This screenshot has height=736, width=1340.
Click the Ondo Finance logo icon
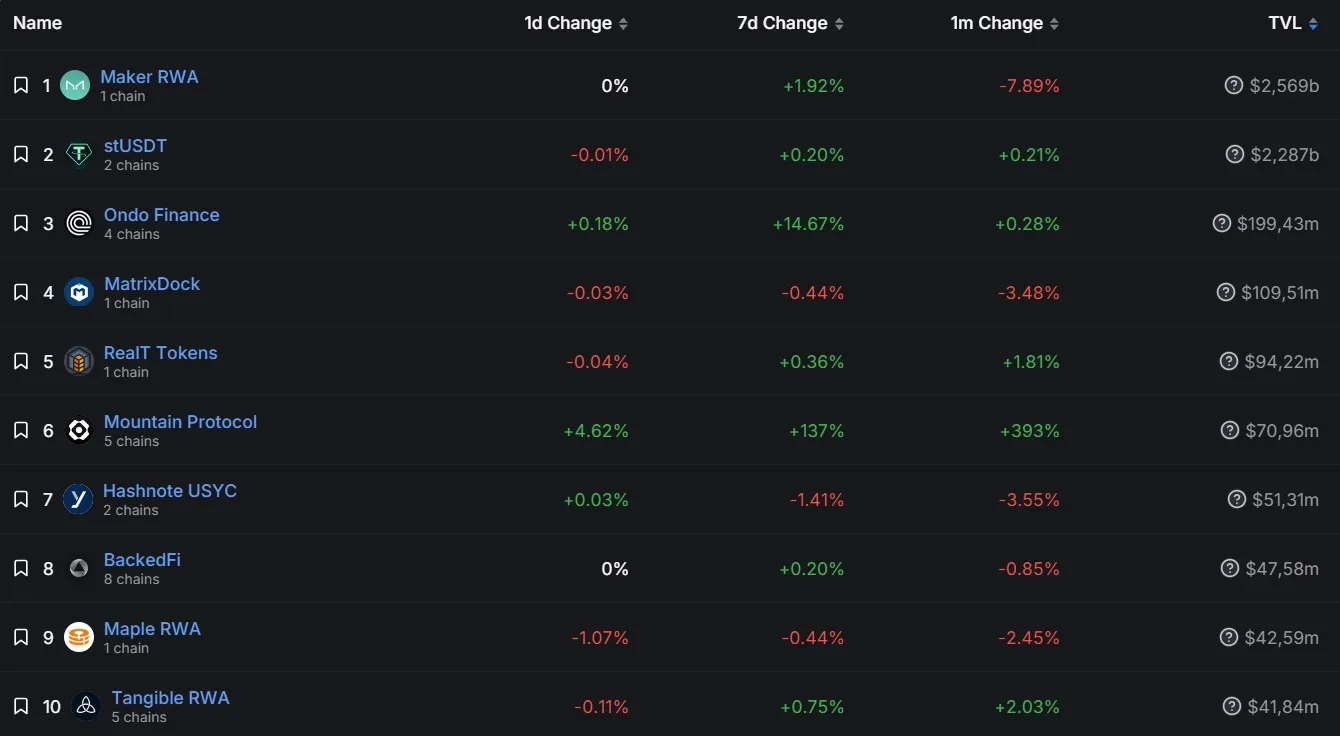79,224
